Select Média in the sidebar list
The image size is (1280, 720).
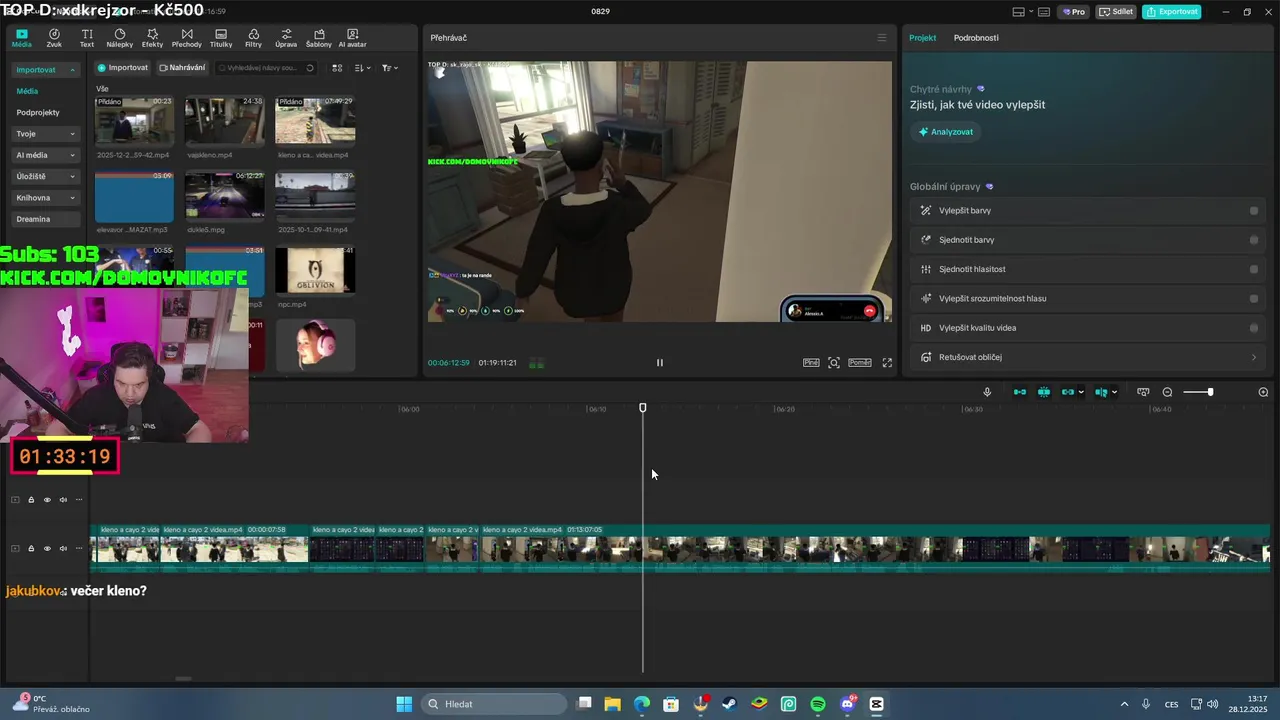pyautogui.click(x=27, y=91)
